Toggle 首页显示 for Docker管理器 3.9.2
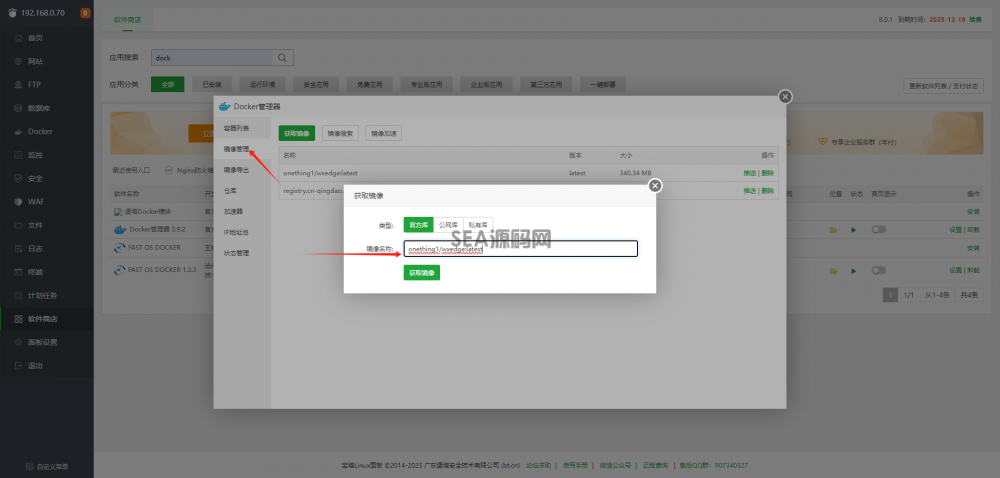The width and height of the screenshot is (1000, 478). coord(879,229)
